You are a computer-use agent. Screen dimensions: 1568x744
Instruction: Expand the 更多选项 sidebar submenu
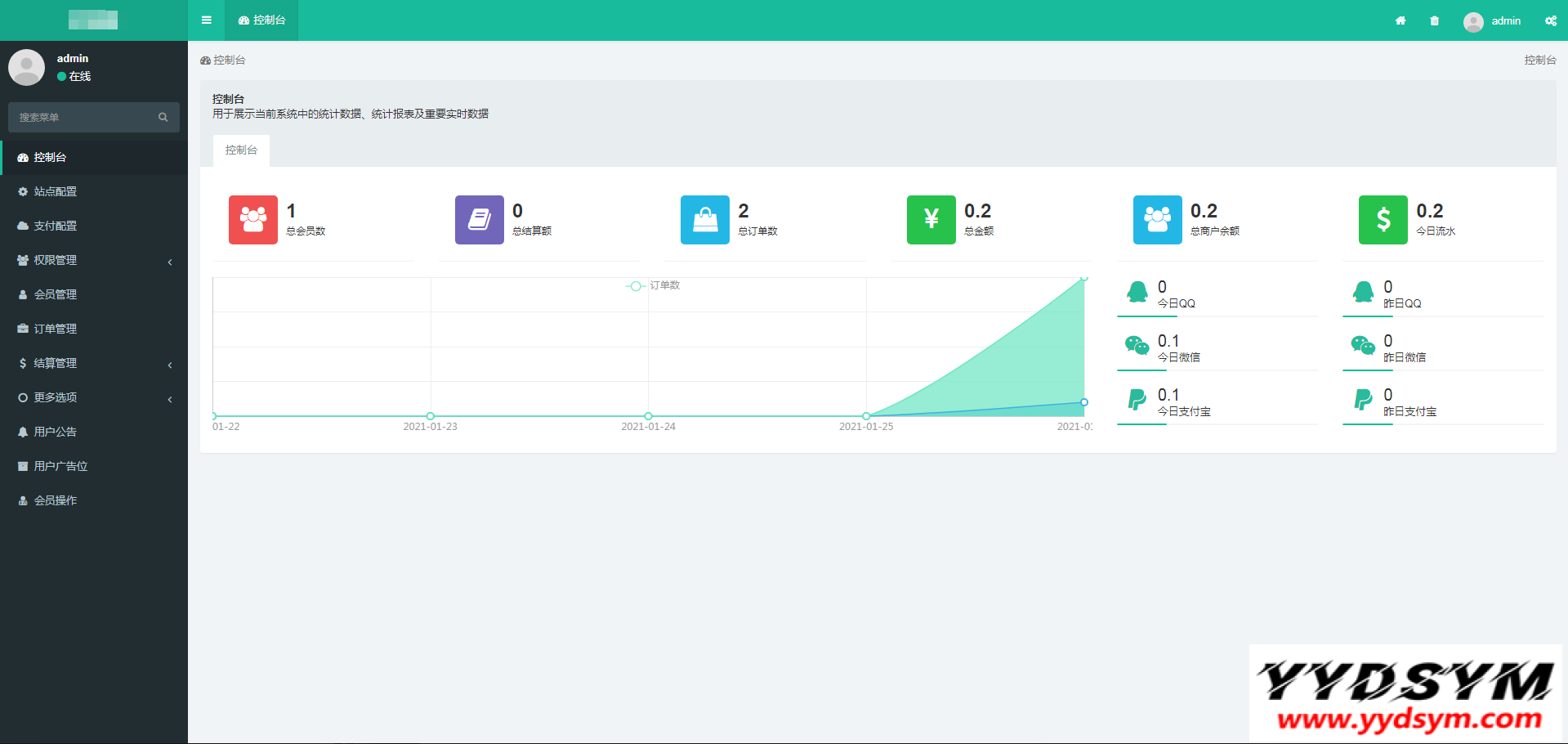(94, 397)
